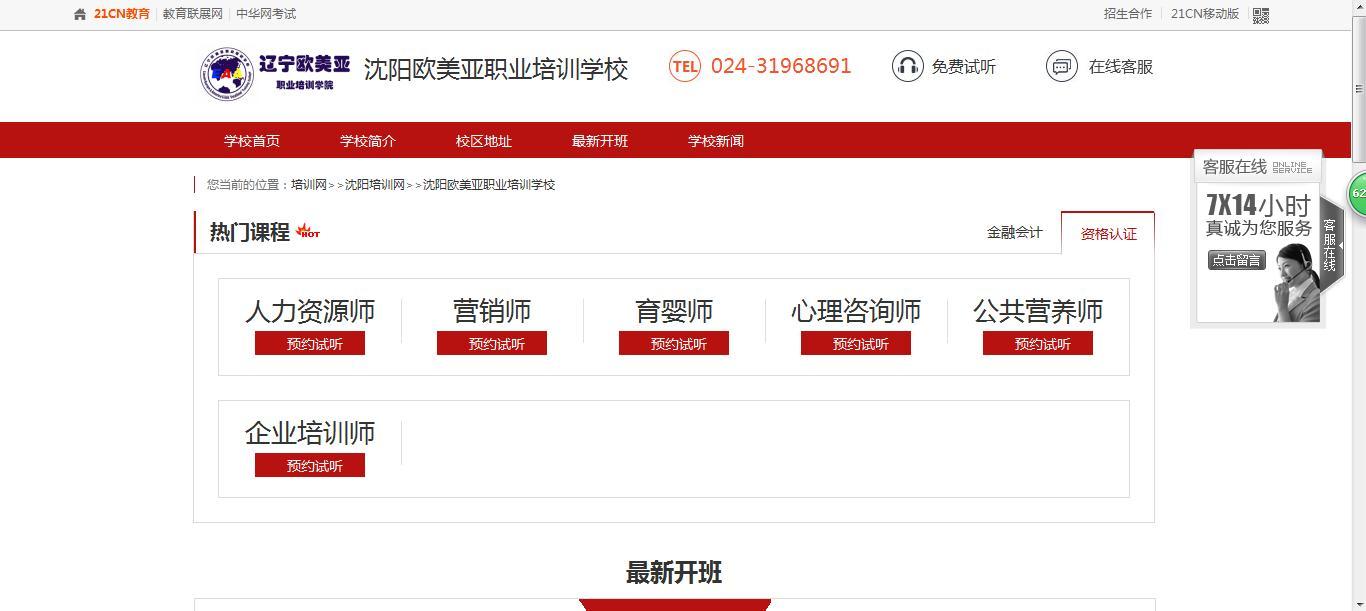Open 学校简介 in navigation bar
The width and height of the screenshot is (1366, 611).
point(368,141)
